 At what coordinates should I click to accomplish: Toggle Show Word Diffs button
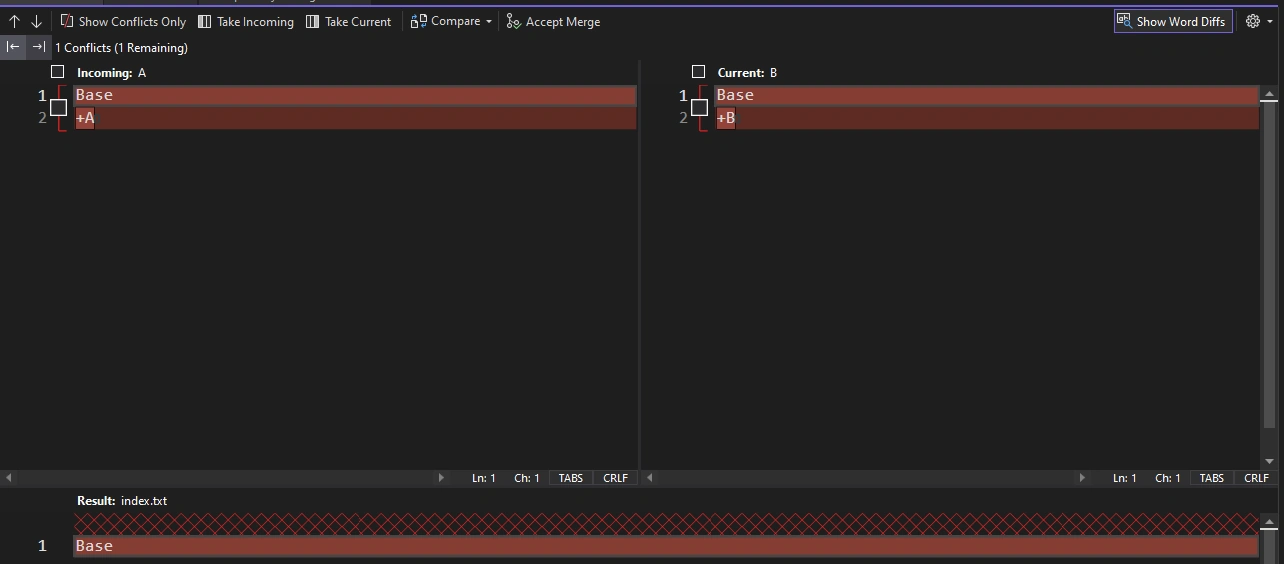(x=1173, y=21)
